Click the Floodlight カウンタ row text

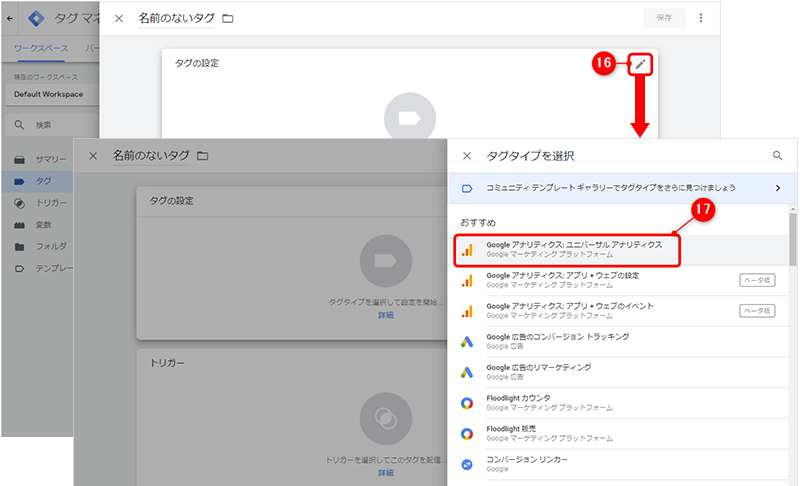tap(518, 398)
